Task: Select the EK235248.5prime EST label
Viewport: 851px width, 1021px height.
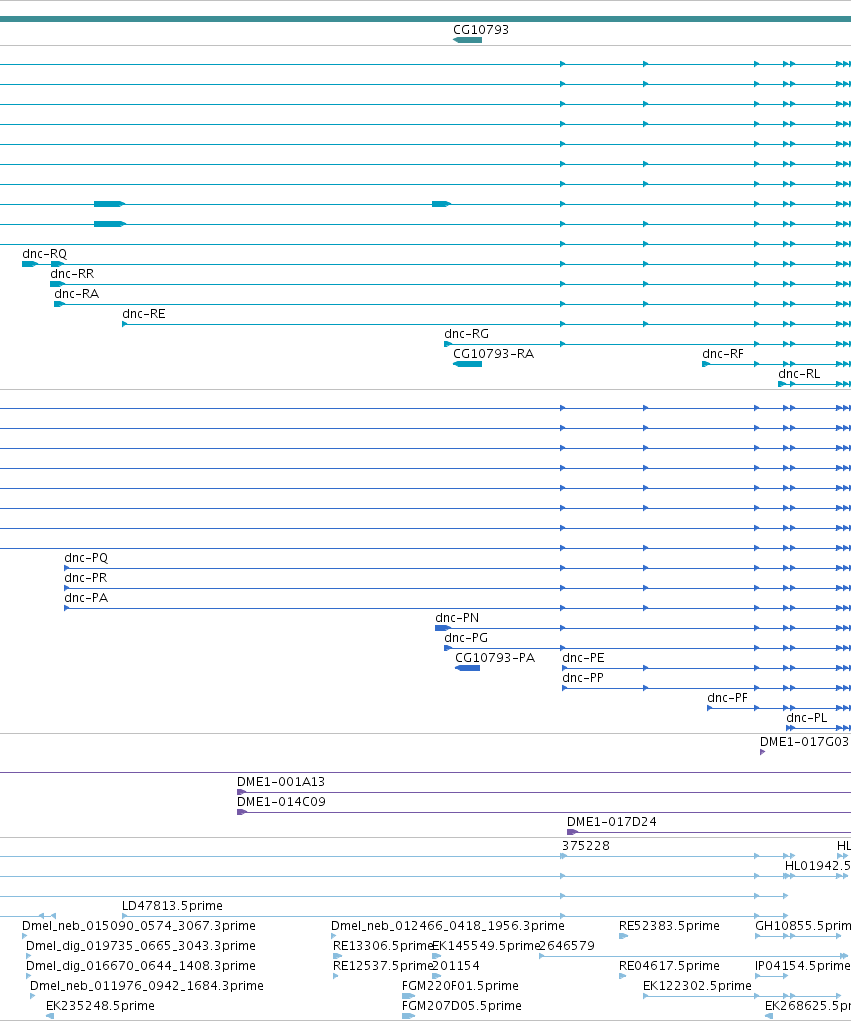Action: pos(100,1007)
